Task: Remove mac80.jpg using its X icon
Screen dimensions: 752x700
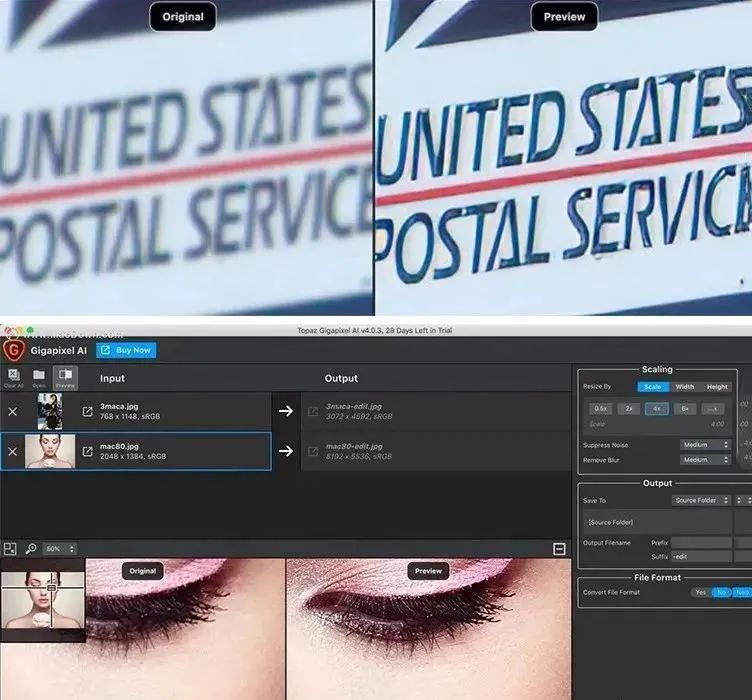Action: pos(13,451)
